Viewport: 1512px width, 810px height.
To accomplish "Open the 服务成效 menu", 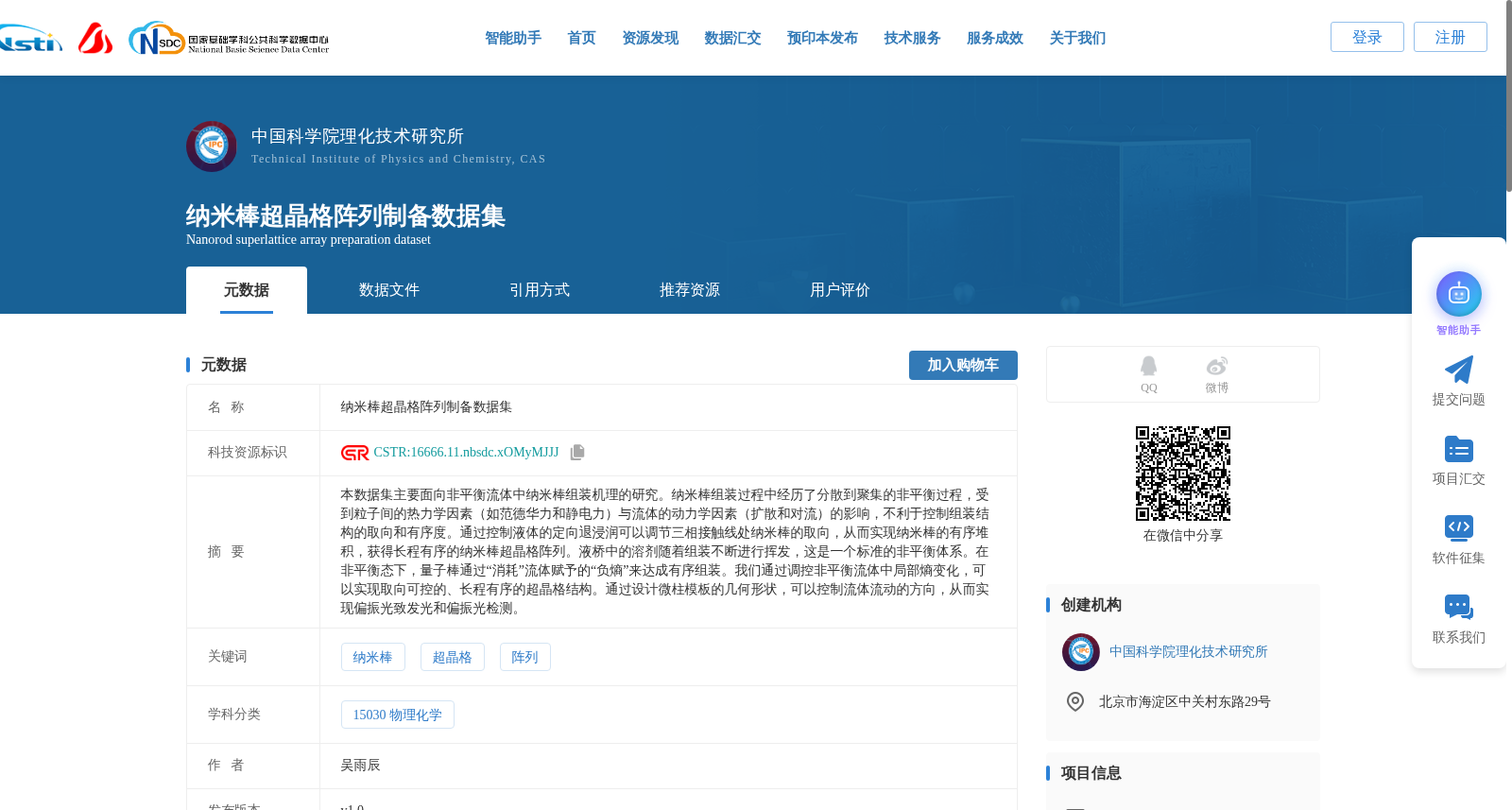I will pos(995,38).
